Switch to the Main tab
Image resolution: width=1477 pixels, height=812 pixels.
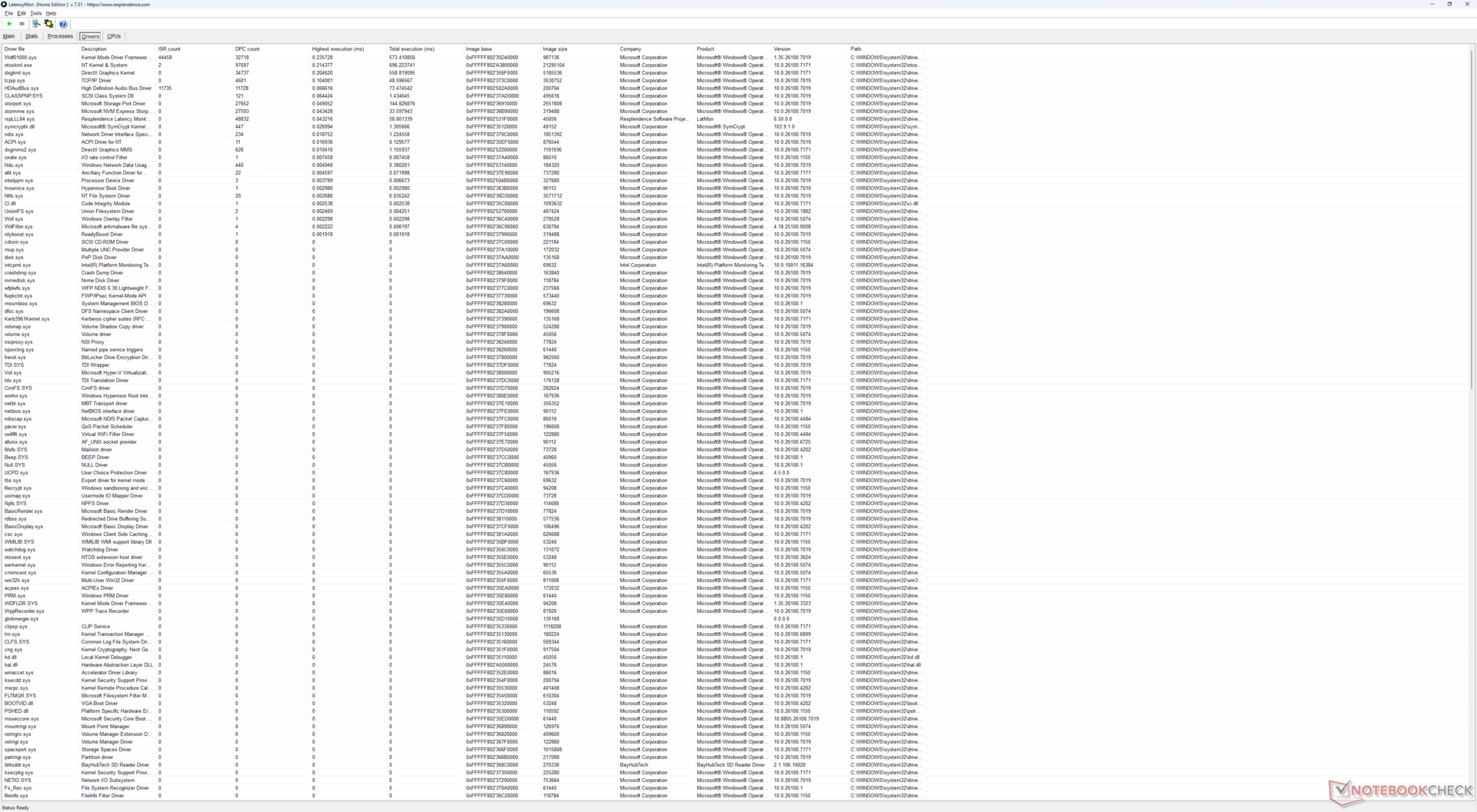[x=9, y=36]
